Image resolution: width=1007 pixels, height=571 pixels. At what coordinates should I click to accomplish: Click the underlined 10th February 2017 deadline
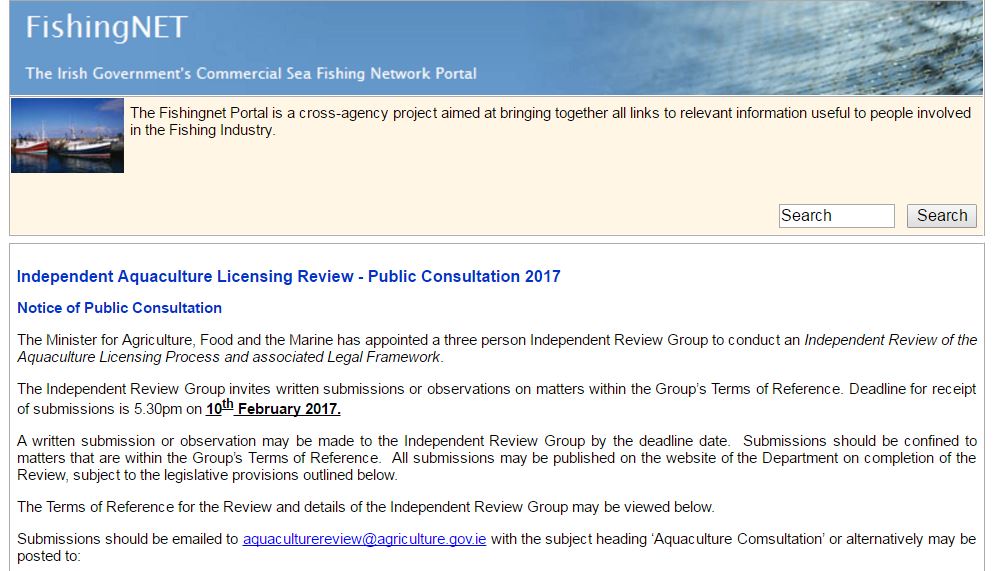tap(273, 408)
